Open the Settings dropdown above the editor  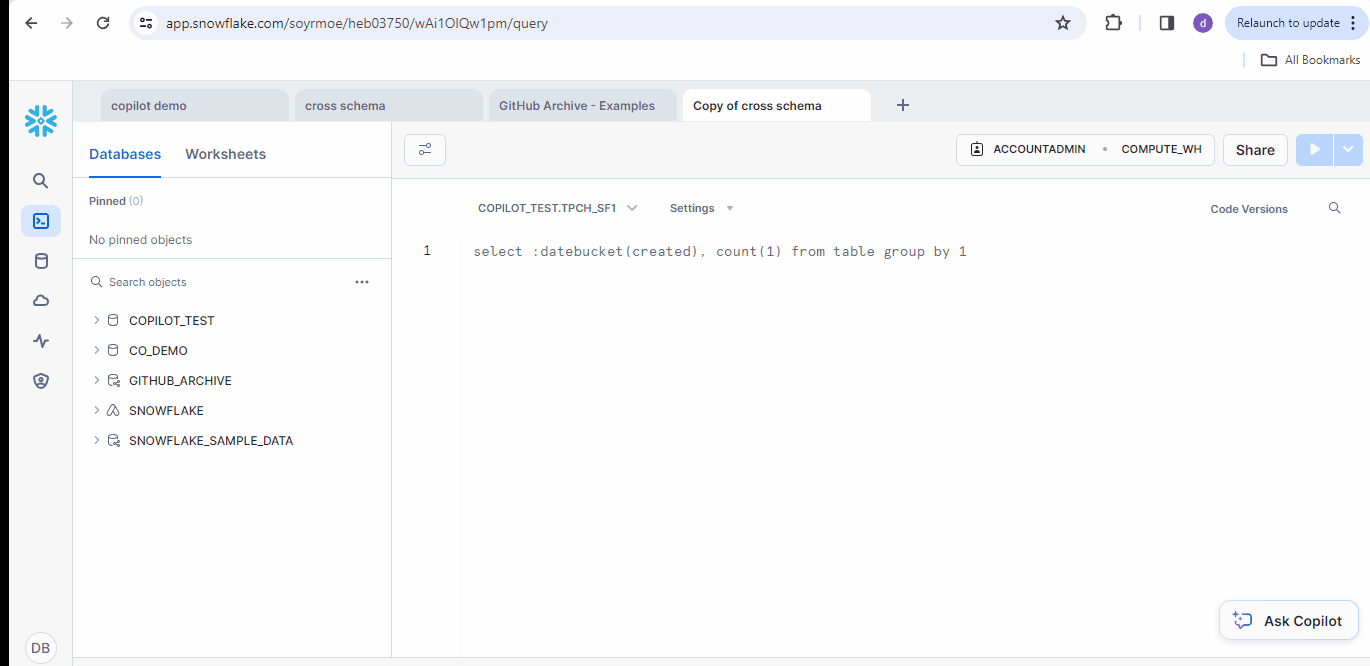[x=702, y=208]
